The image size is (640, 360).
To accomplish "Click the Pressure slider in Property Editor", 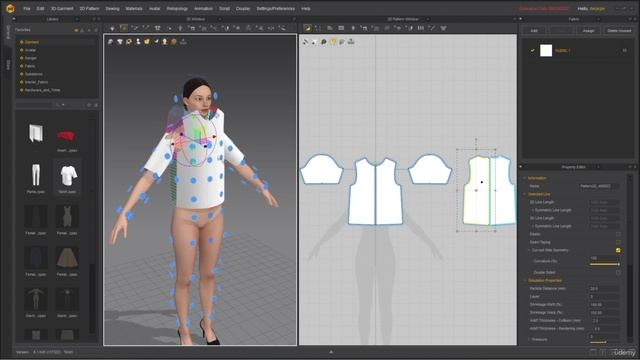I will (598, 342).
